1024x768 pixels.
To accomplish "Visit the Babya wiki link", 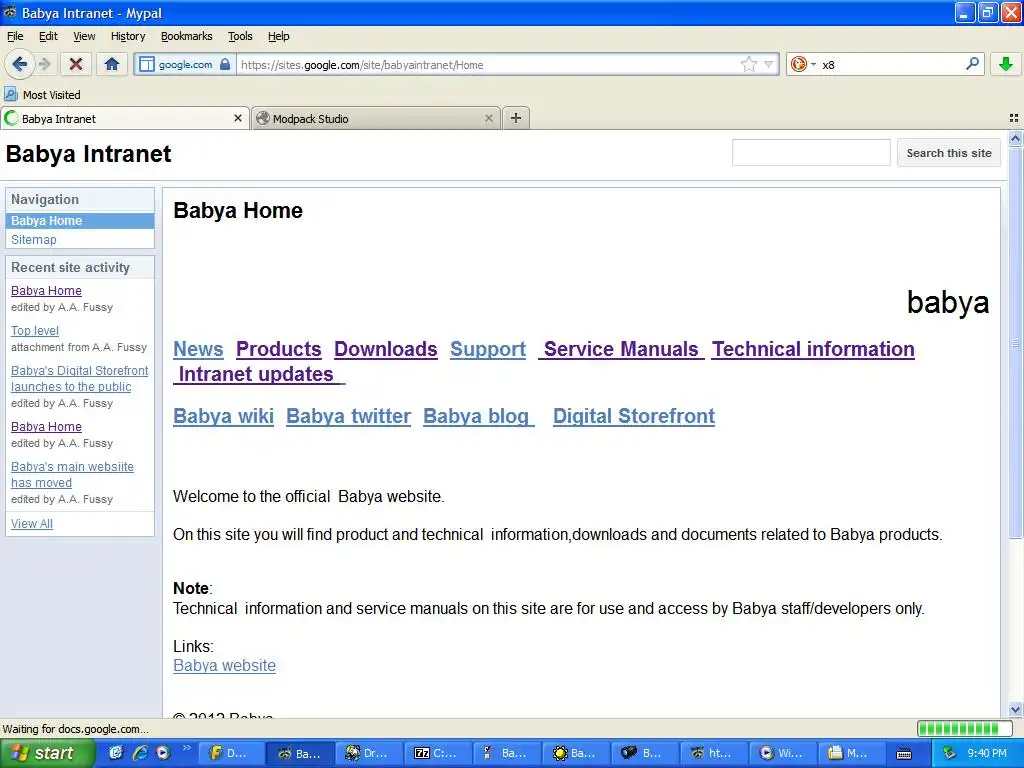I will click(x=223, y=416).
